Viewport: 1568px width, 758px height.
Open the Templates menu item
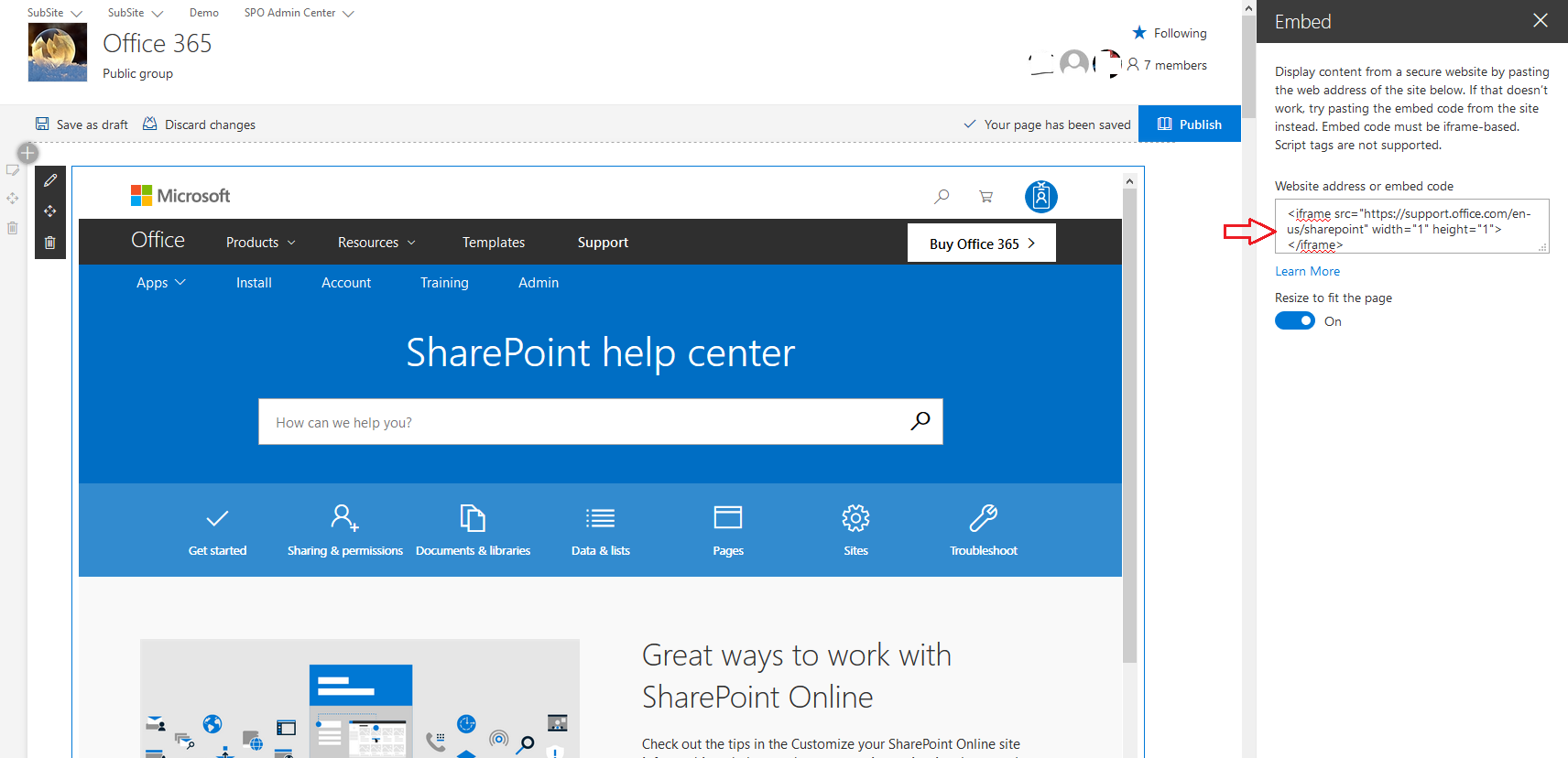pos(494,243)
